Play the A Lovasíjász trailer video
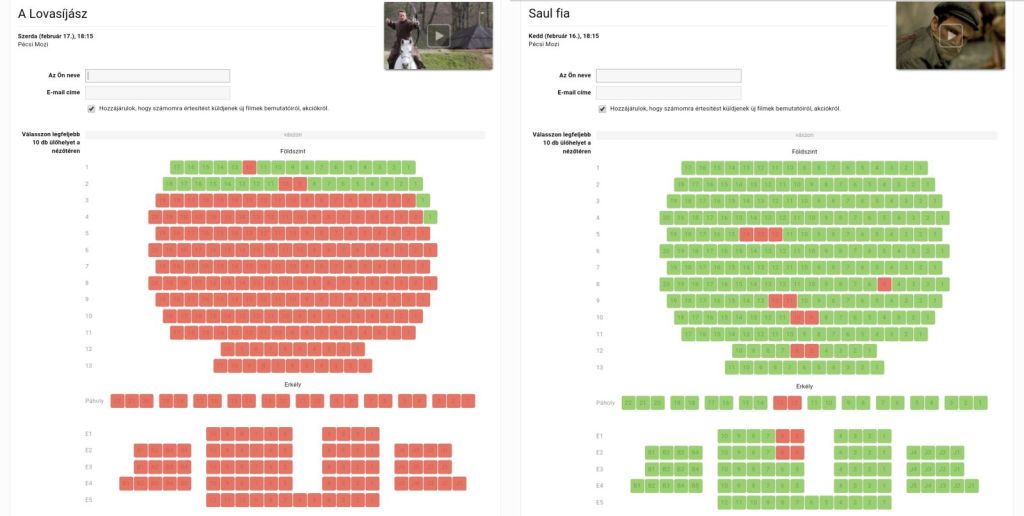1024x516 pixels. (x=438, y=35)
